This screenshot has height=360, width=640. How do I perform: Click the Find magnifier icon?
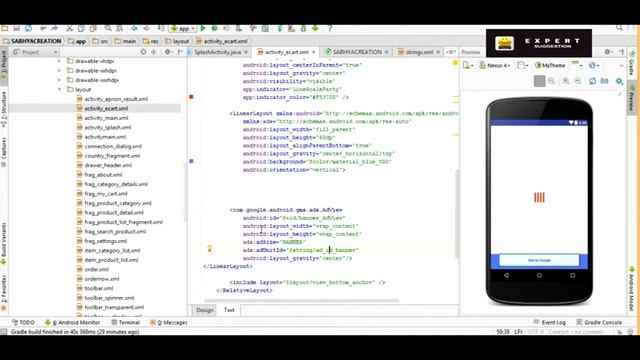(x=108, y=28)
